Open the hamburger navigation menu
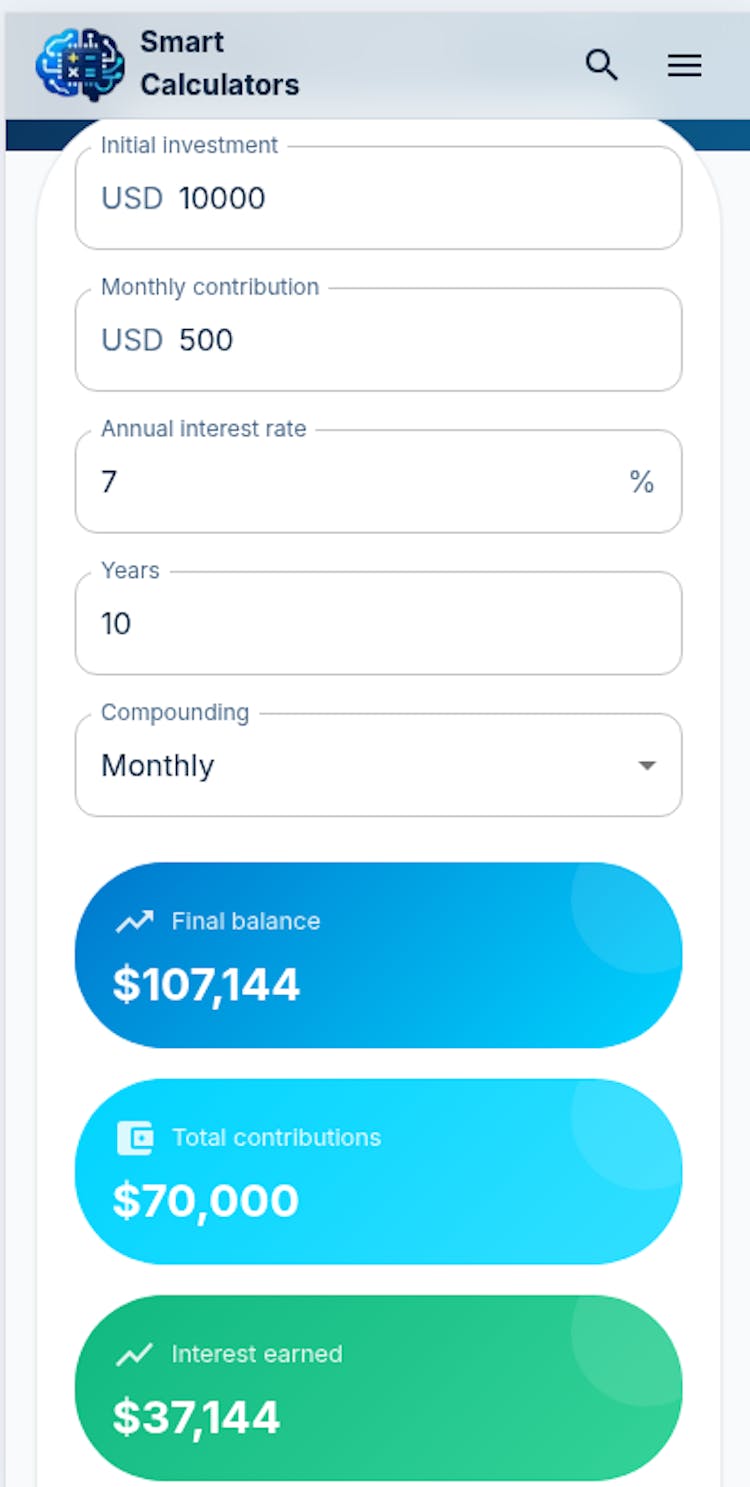 [x=684, y=66]
